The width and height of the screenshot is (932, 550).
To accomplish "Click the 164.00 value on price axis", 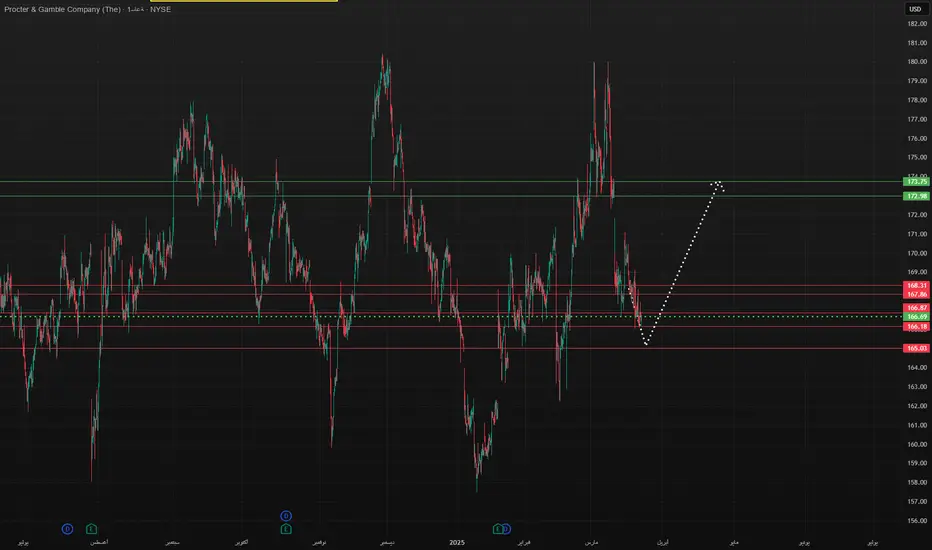I will pos(917,367).
